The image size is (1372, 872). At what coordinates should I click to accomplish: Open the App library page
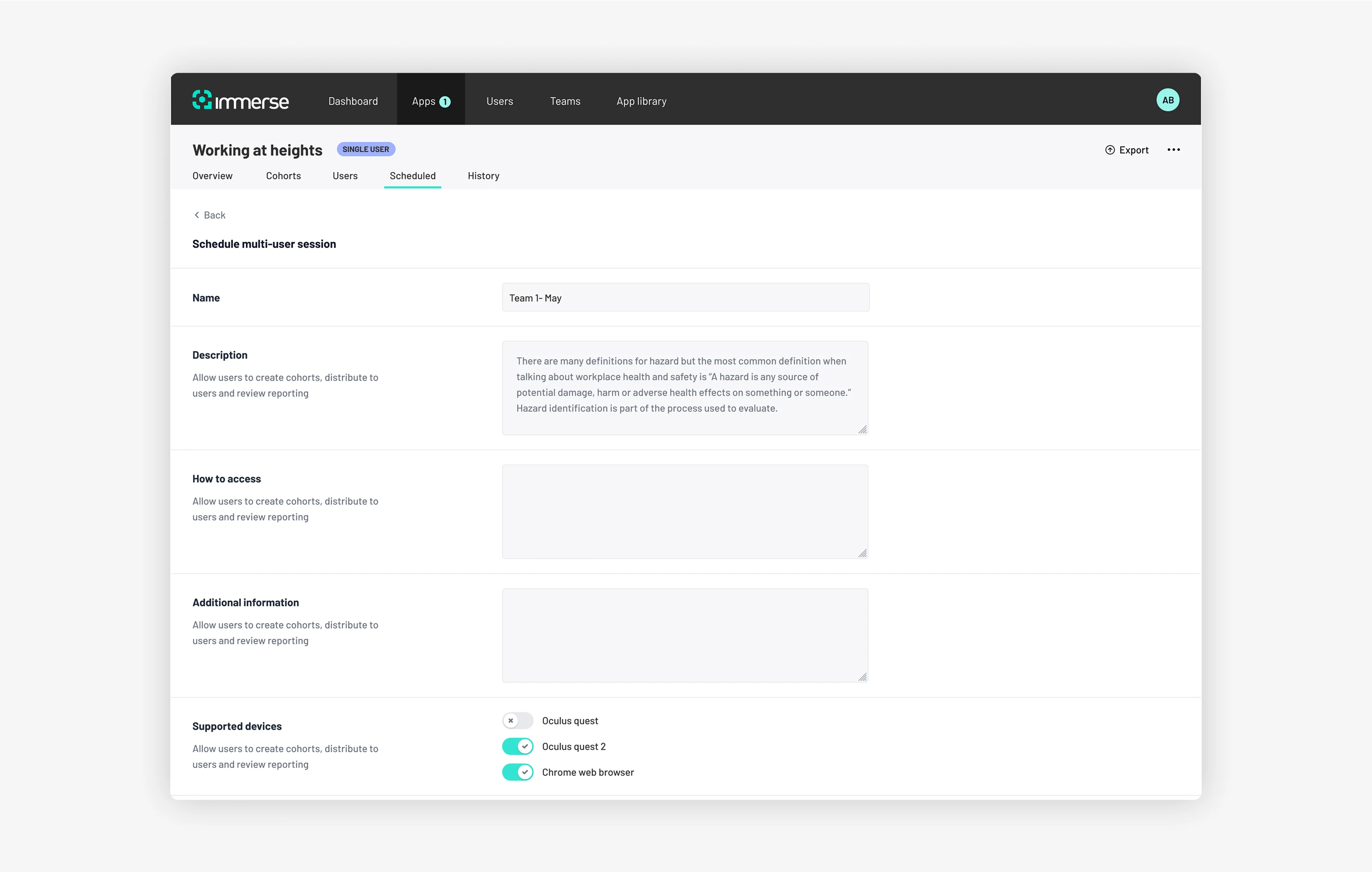[641, 101]
